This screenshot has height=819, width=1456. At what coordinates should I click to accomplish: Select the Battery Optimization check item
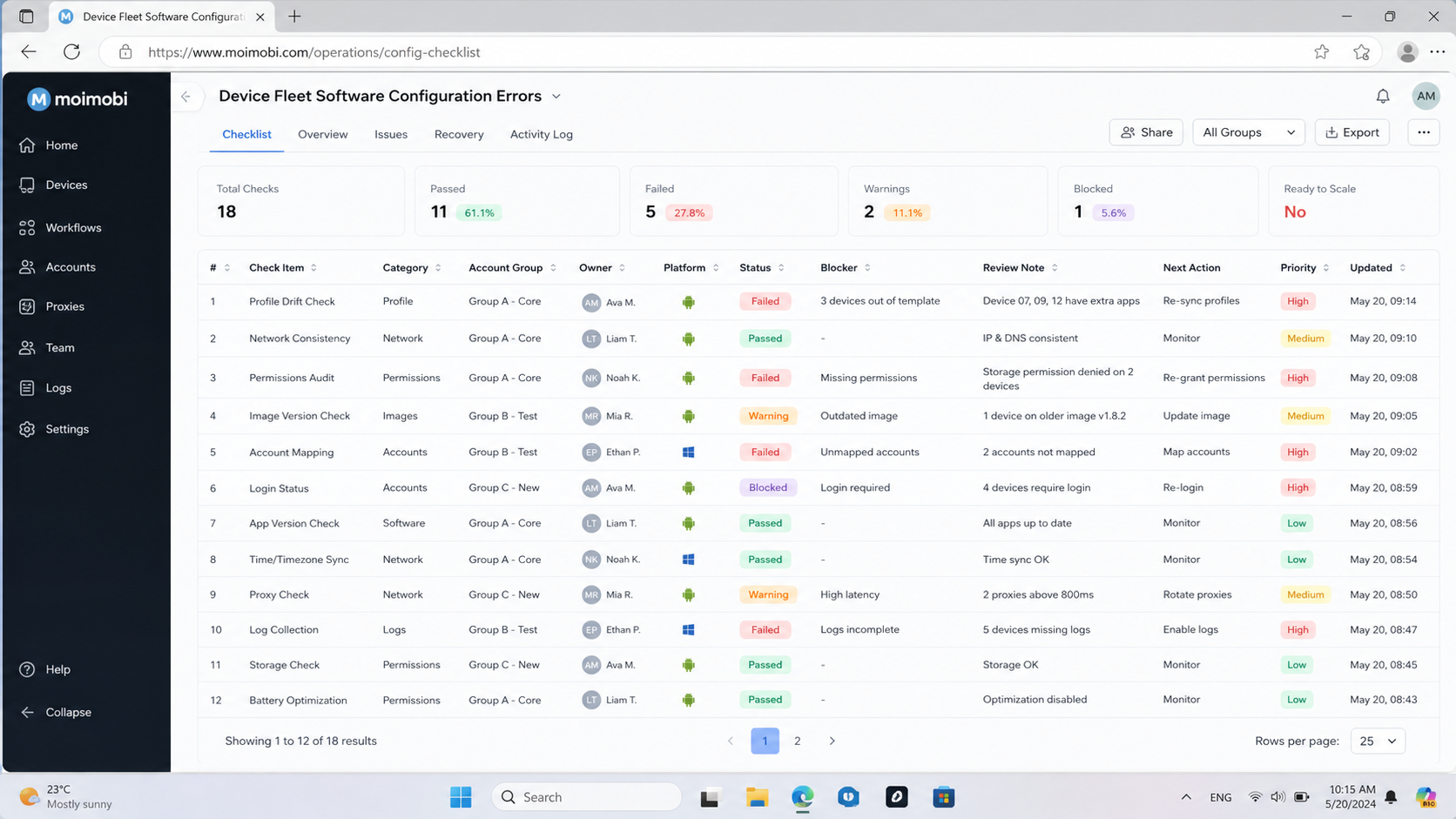298,701
